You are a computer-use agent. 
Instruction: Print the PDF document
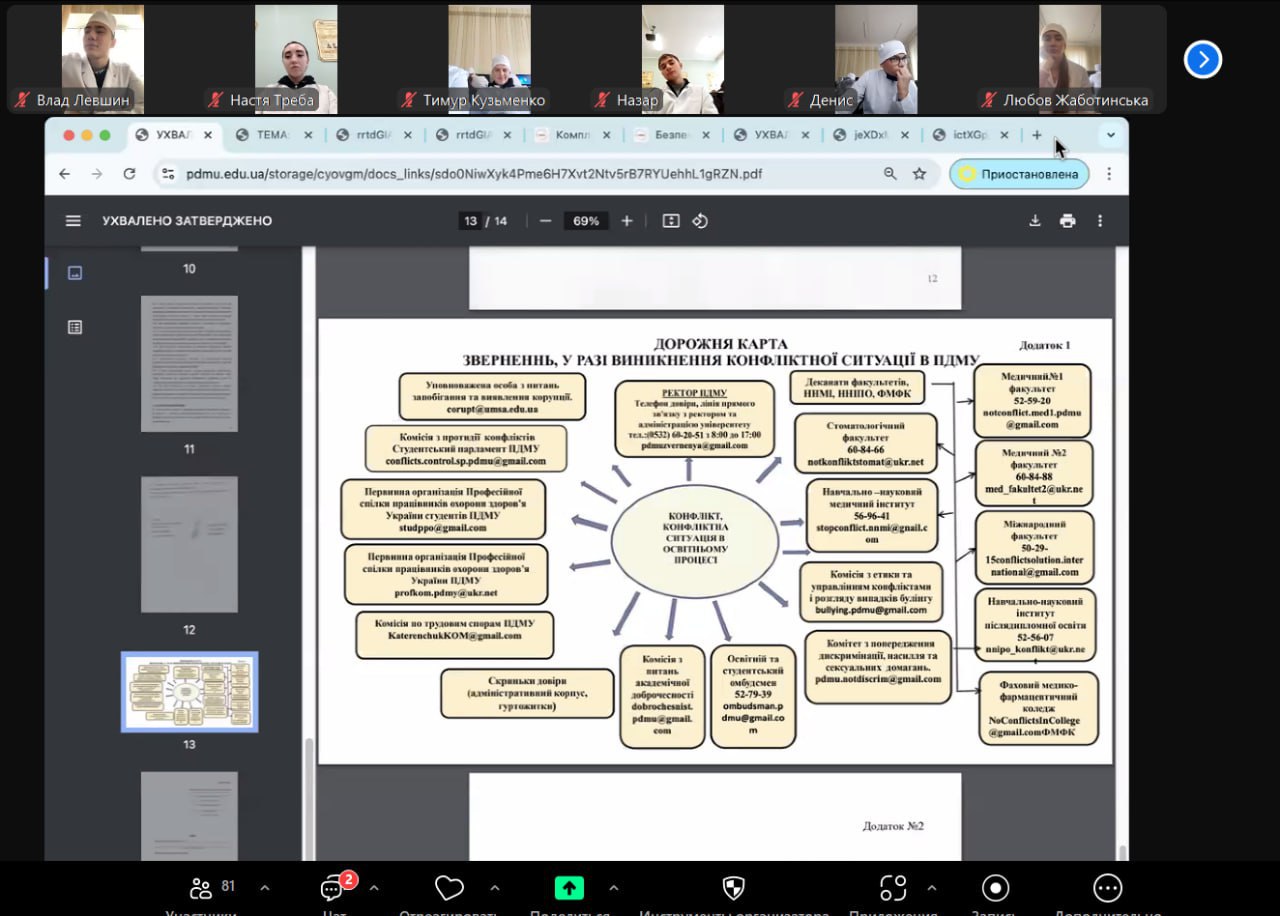[x=1067, y=221]
